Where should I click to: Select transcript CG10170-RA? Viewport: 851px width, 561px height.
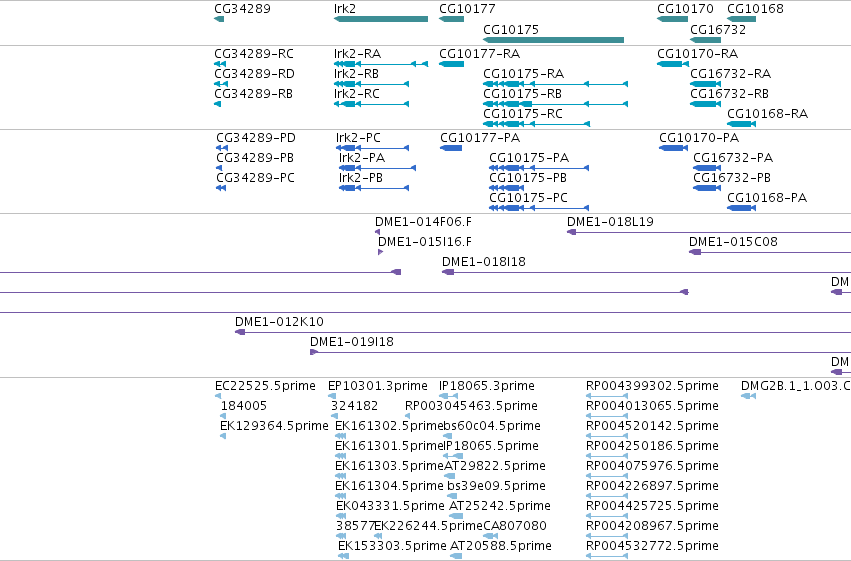[697, 54]
